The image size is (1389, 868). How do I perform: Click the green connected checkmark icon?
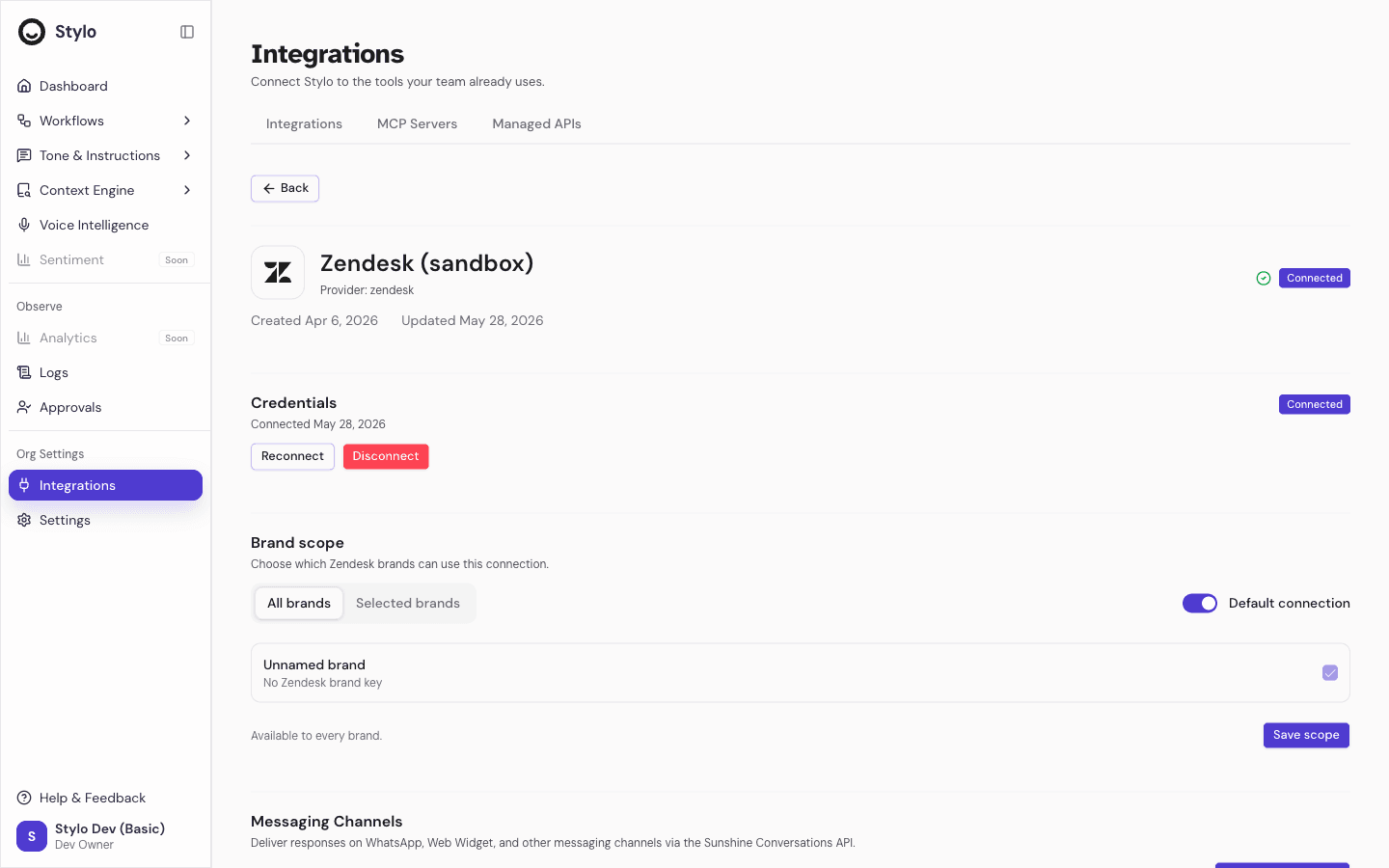pos(1264,278)
